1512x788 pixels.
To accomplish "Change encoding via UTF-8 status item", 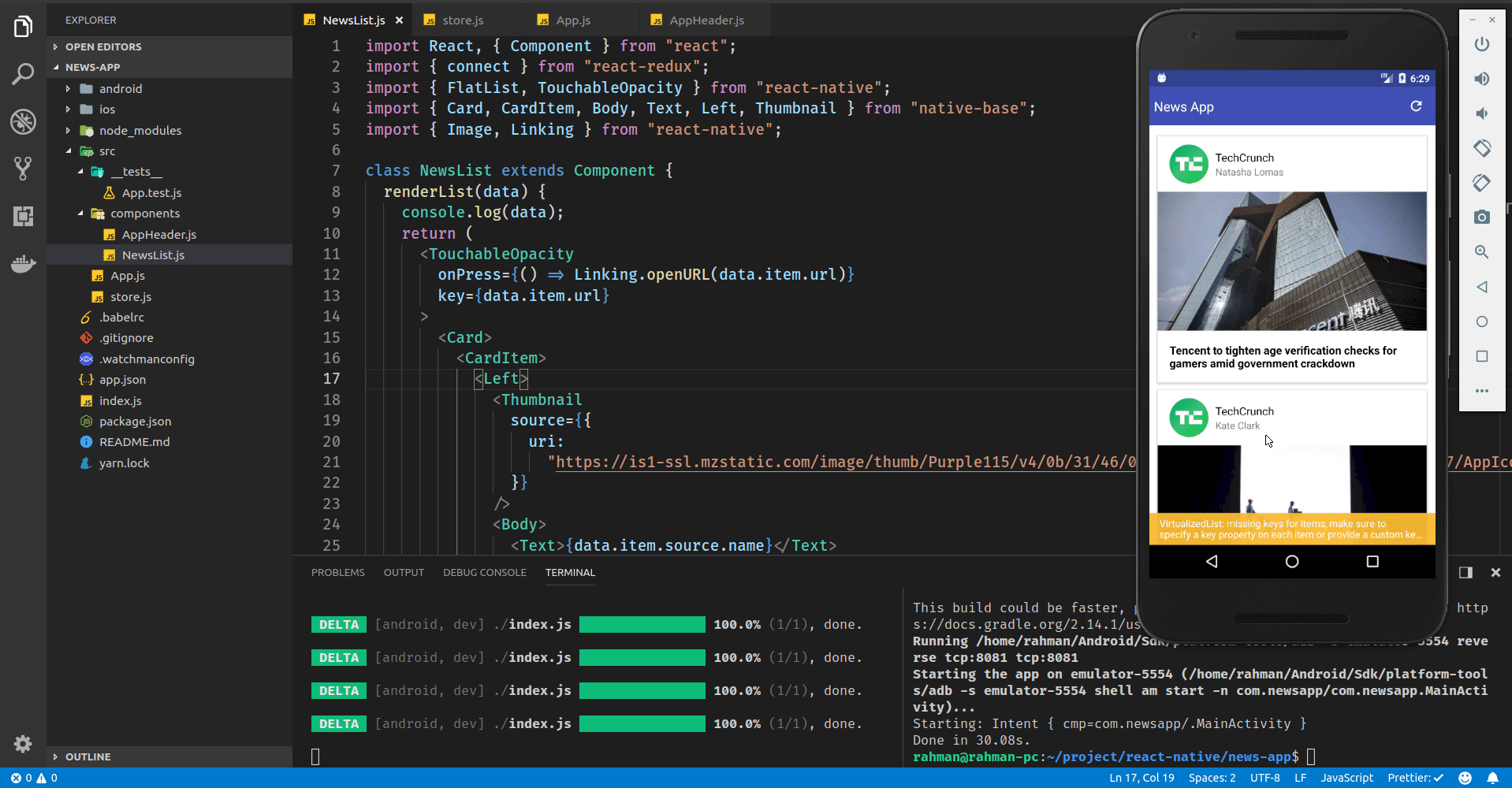I will [1264, 778].
